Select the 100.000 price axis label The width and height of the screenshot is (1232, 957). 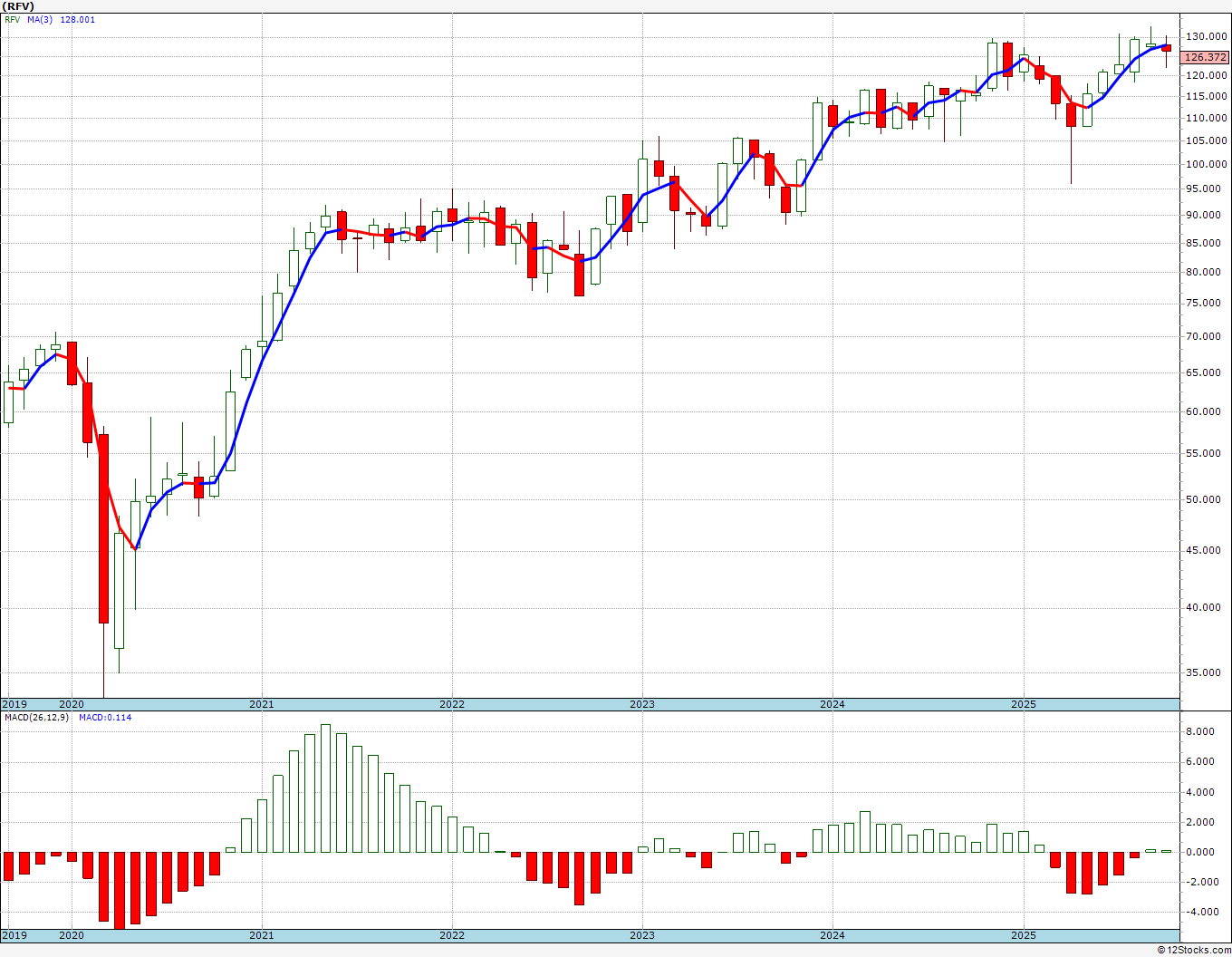pos(1206,164)
